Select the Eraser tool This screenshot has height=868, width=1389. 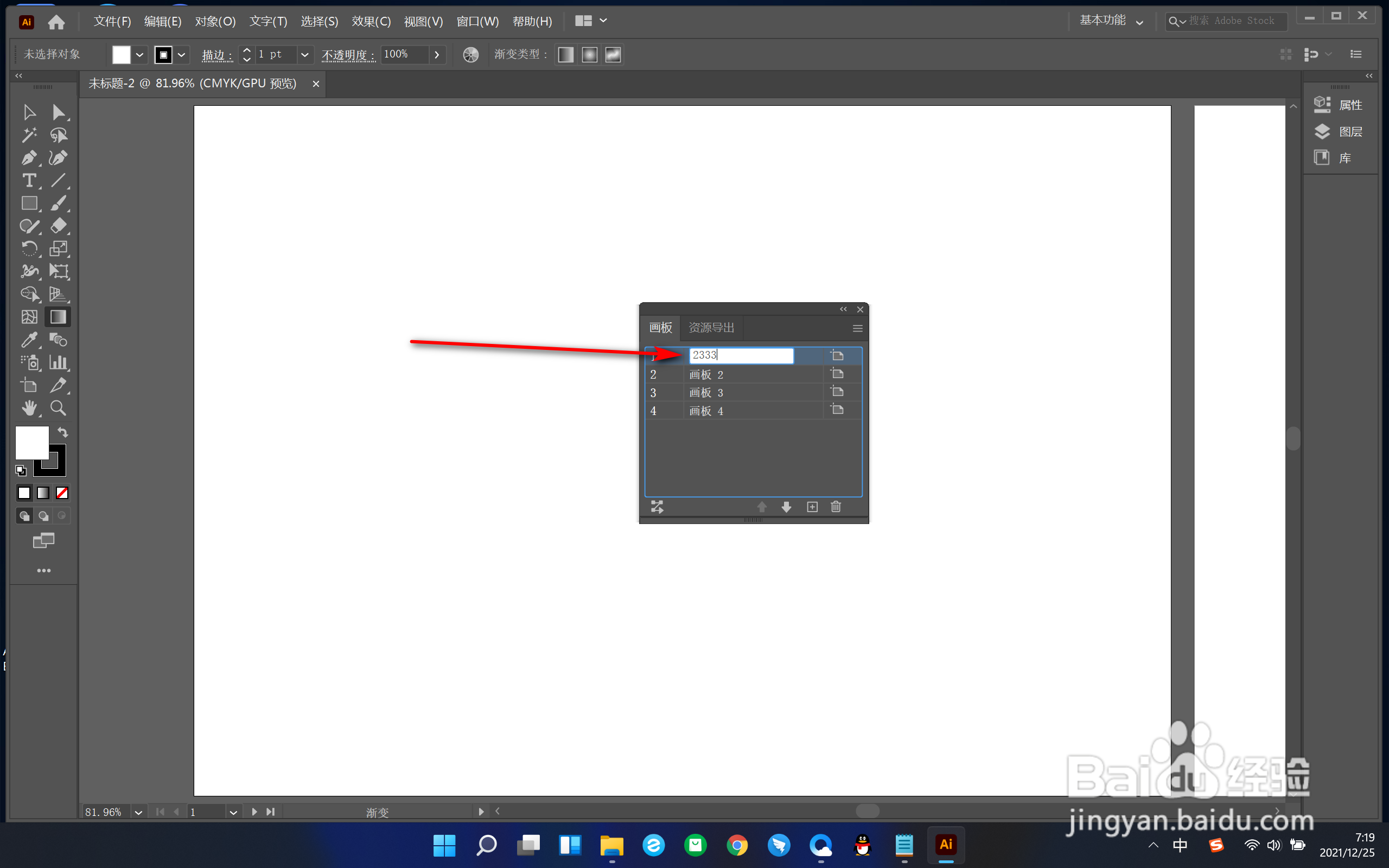coord(58,226)
